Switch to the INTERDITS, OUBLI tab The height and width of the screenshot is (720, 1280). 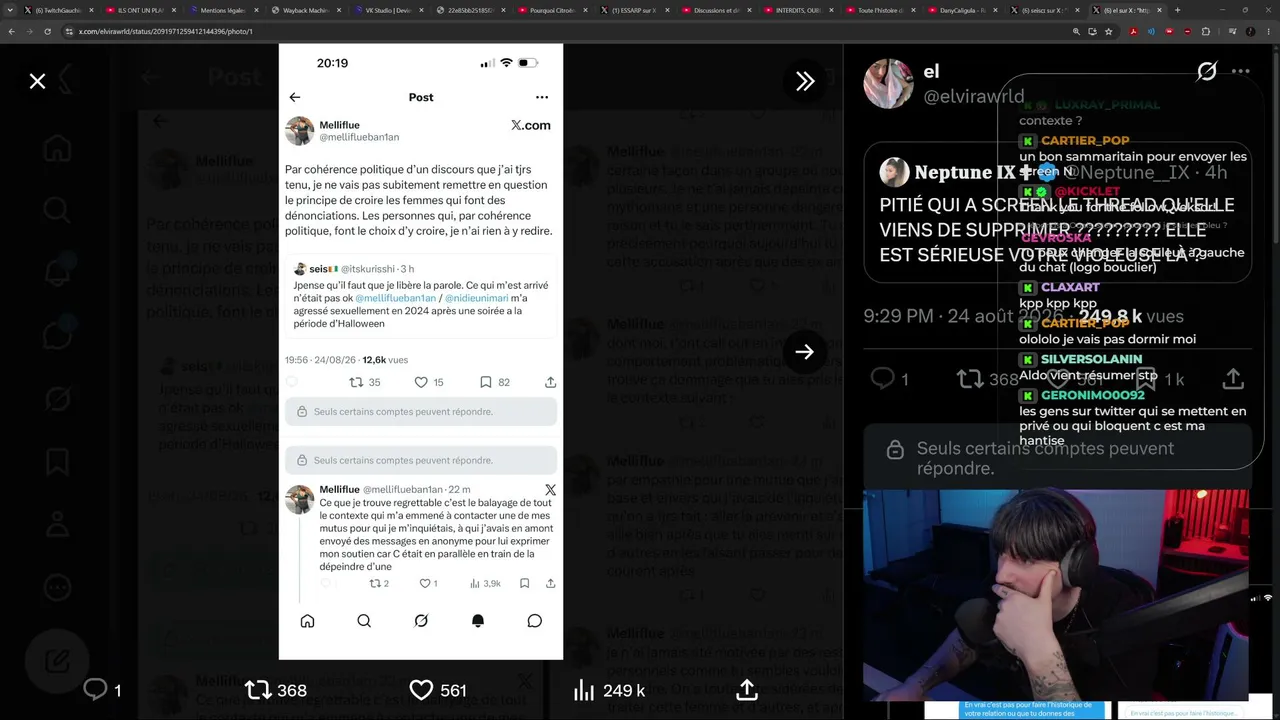tap(798, 10)
